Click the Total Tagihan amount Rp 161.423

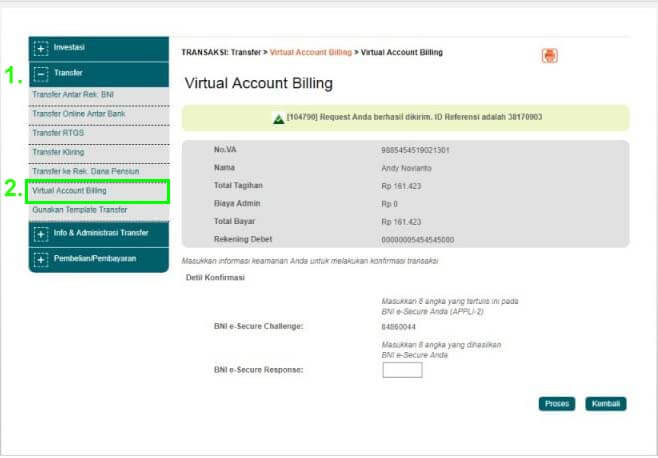(401, 186)
